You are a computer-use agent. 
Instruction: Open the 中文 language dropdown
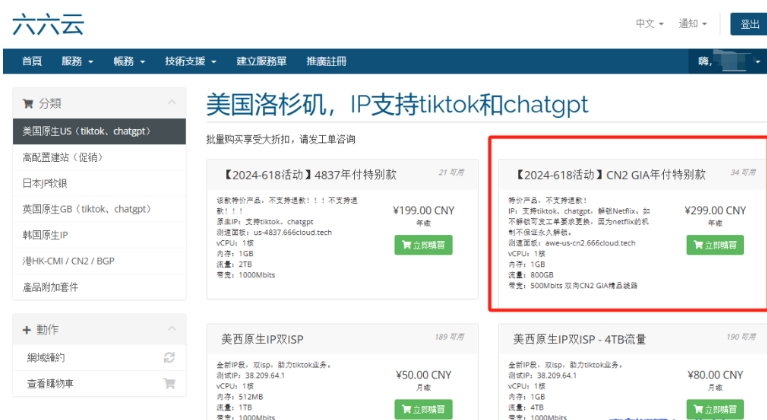pyautogui.click(x=649, y=23)
